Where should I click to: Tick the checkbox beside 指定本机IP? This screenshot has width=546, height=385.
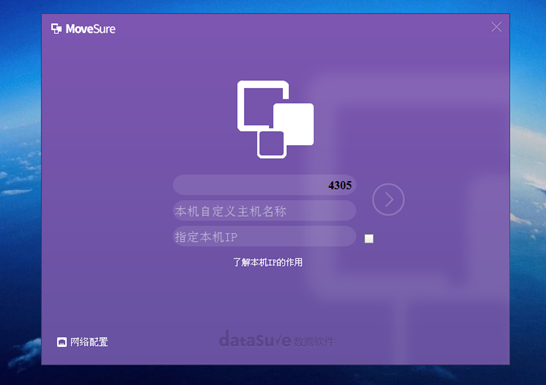click(369, 238)
